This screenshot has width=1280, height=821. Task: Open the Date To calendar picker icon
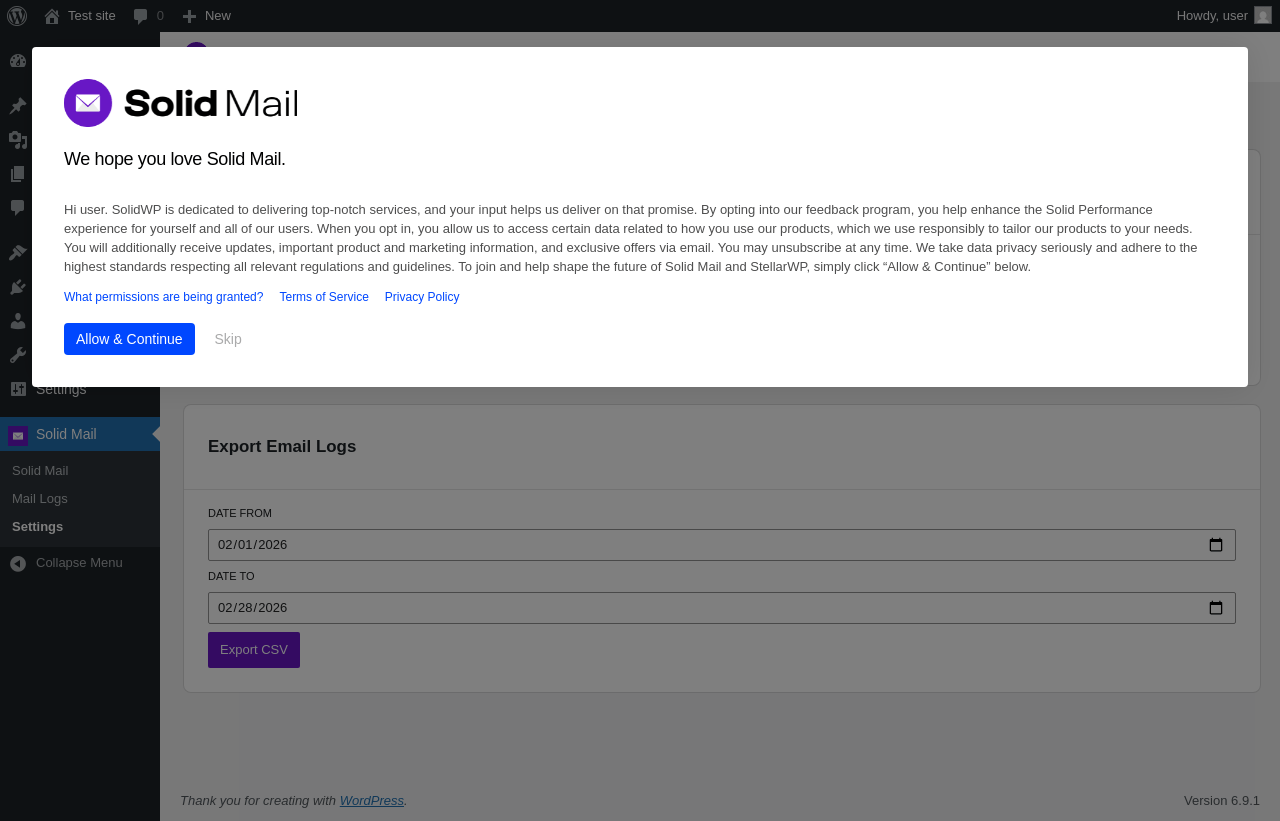point(1216,608)
